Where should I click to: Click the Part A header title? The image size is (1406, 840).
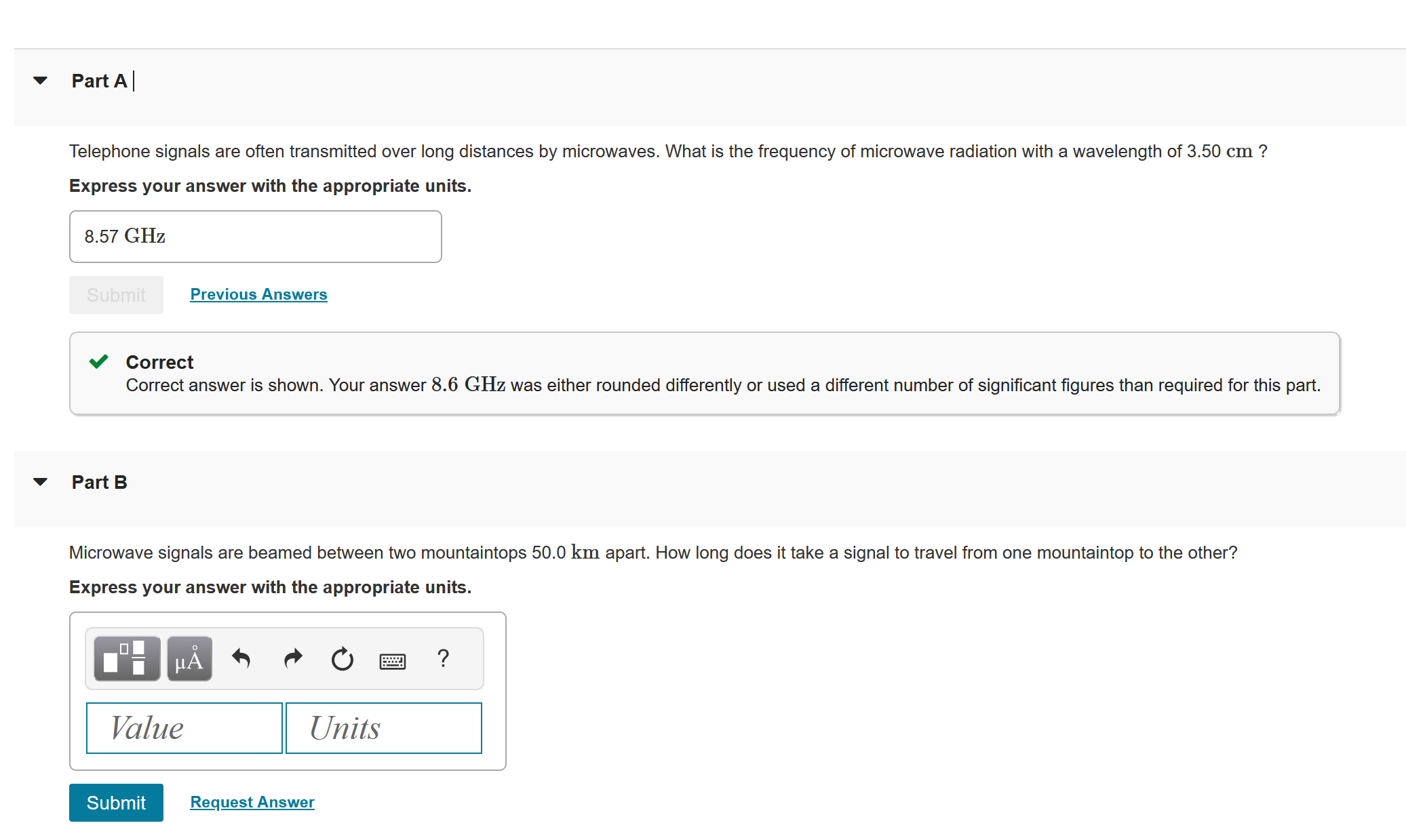[x=100, y=81]
